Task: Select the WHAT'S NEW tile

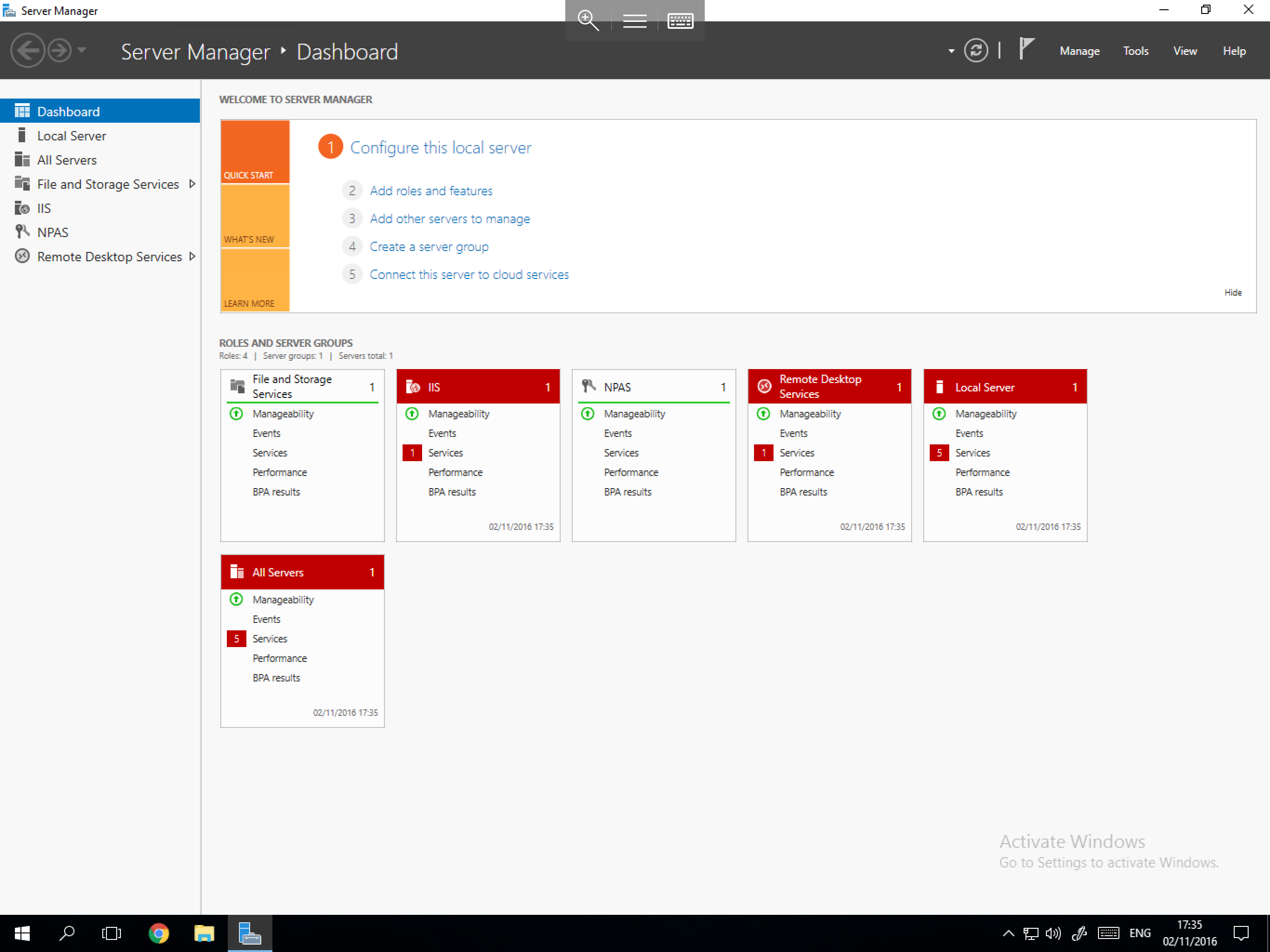Action: 255,216
